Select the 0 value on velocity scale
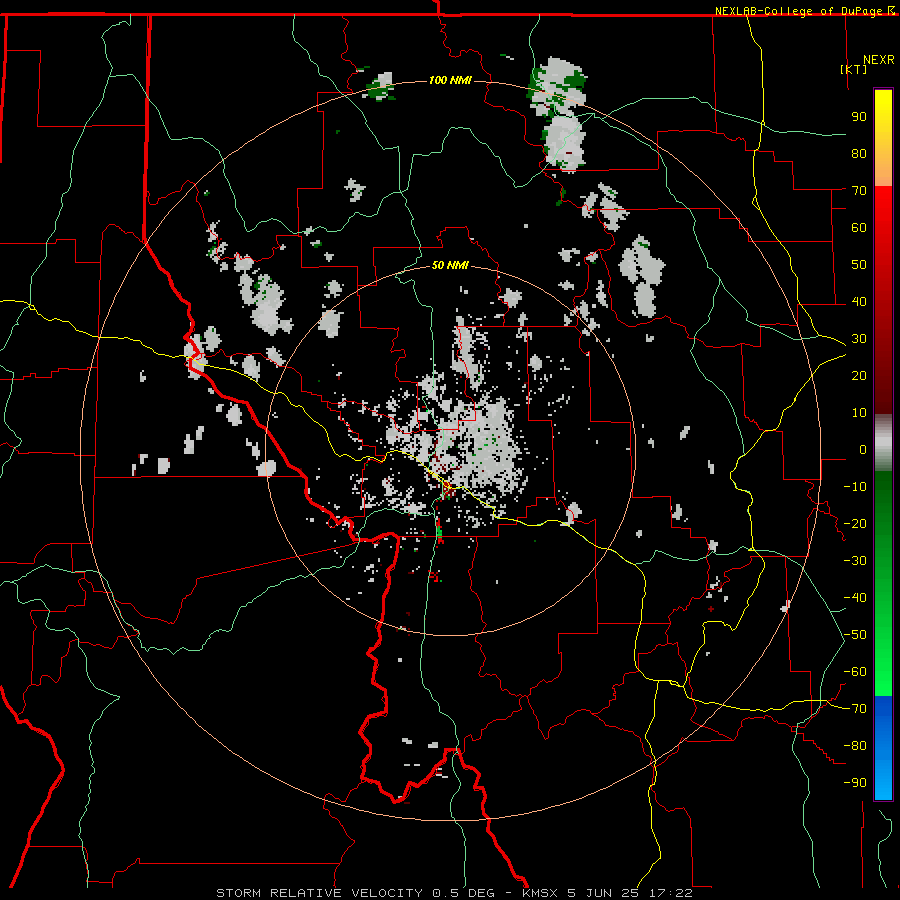 click(x=863, y=449)
